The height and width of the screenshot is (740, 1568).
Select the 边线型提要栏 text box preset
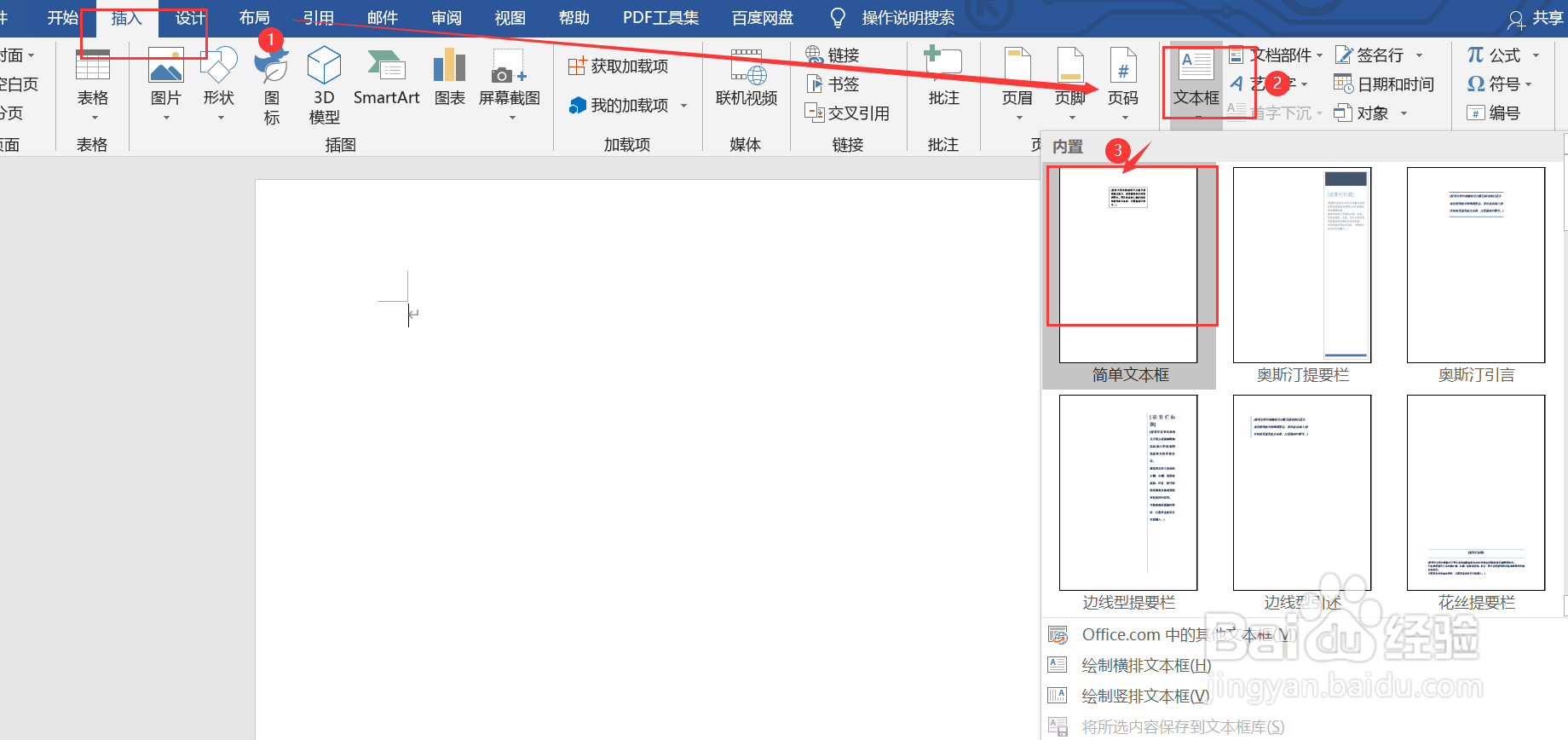(1129, 503)
